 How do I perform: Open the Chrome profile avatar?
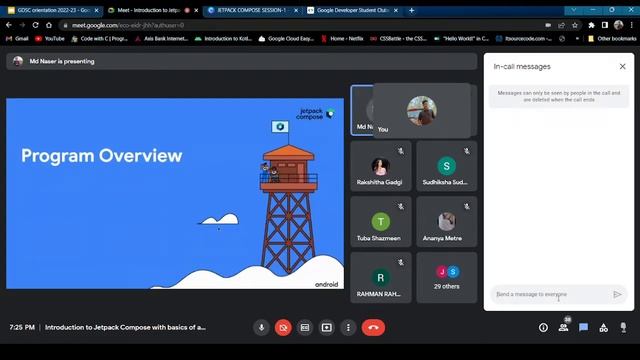(618, 25)
